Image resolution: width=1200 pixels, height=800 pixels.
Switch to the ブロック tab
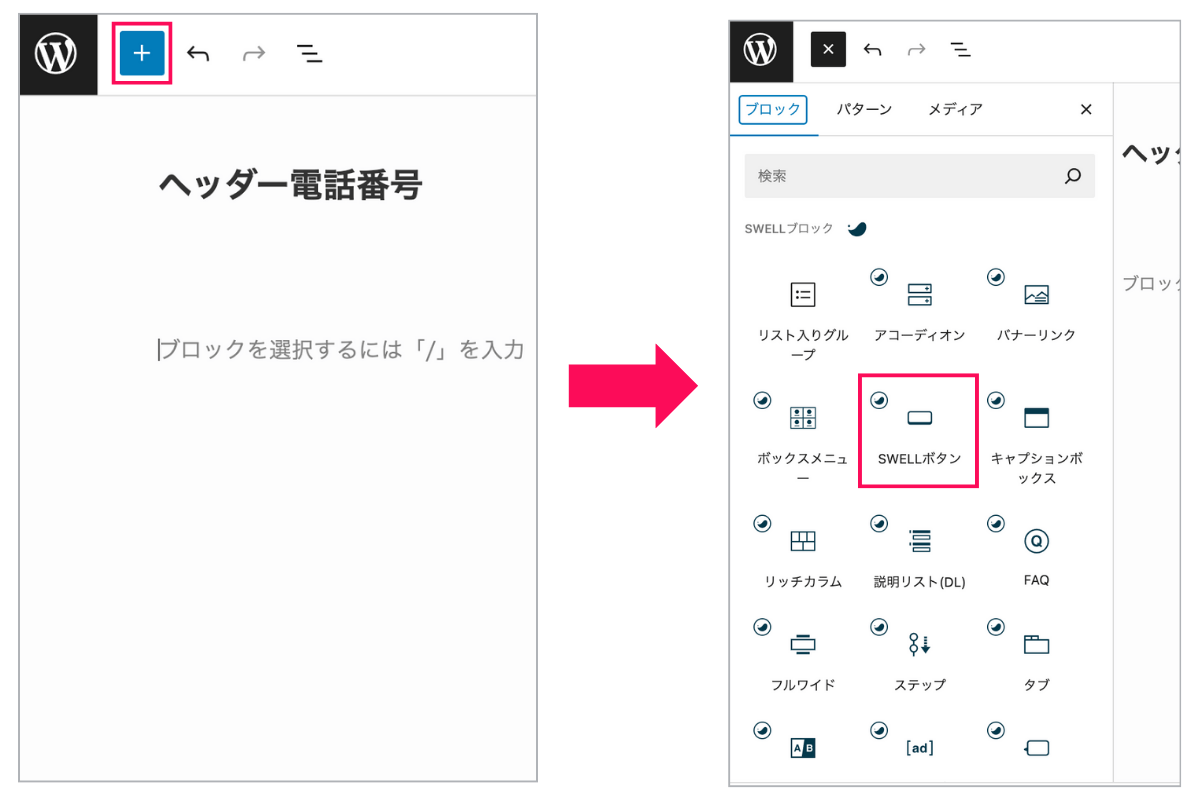pyautogui.click(x=773, y=109)
